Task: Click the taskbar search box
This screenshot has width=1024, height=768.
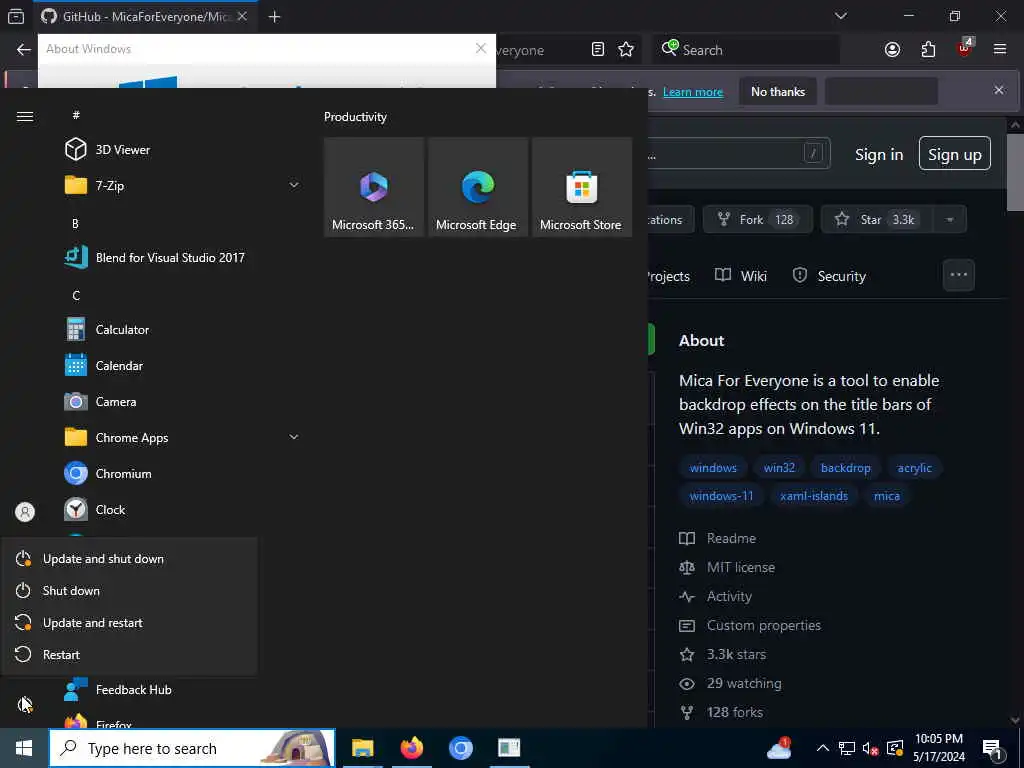Action: point(192,748)
